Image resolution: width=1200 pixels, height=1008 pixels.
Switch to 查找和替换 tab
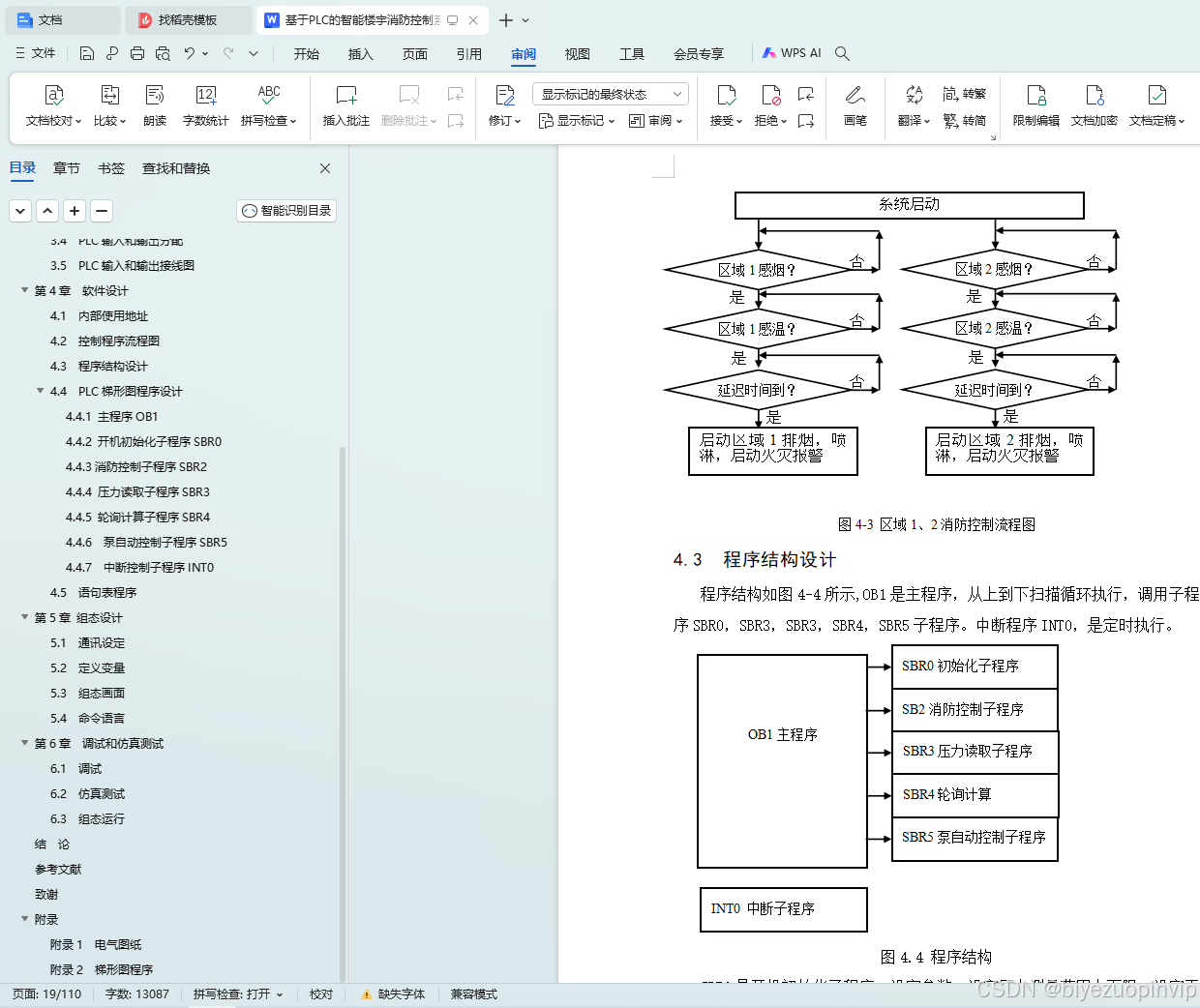pyautogui.click(x=176, y=168)
